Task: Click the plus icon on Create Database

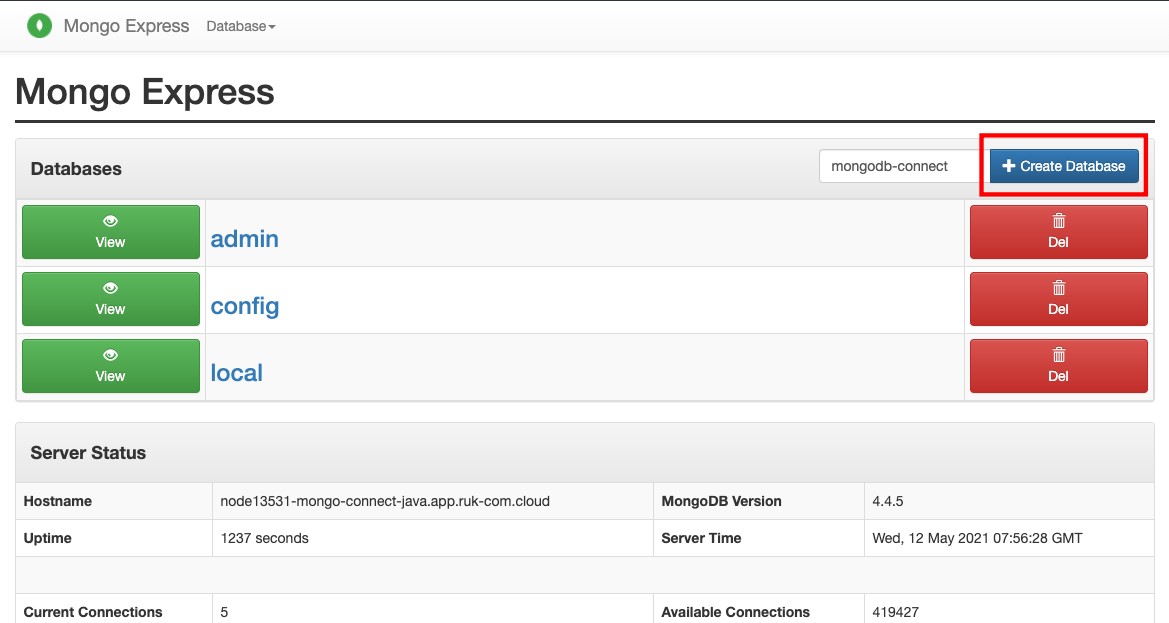Action: click(1009, 166)
